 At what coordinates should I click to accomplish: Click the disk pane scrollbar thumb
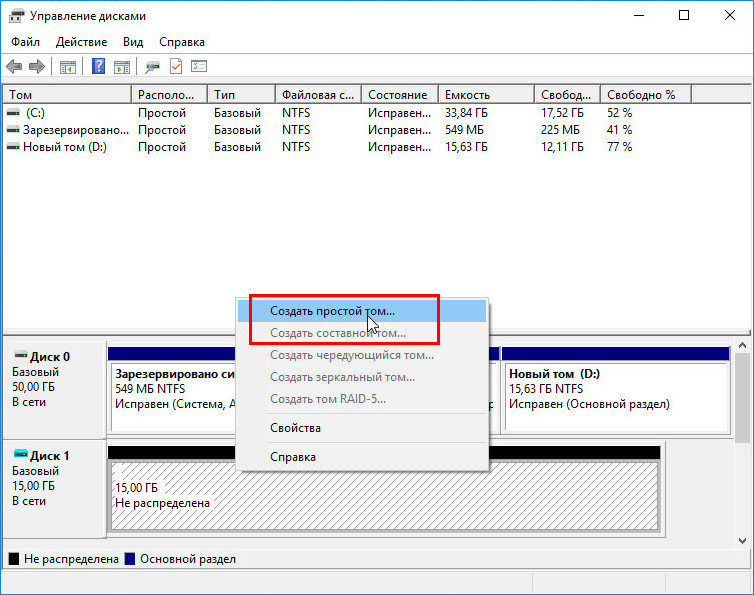742,397
